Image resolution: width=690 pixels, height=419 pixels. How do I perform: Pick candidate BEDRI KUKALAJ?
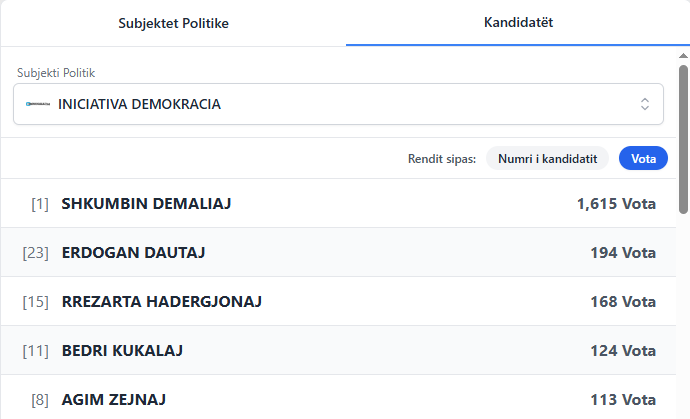click(x=122, y=351)
